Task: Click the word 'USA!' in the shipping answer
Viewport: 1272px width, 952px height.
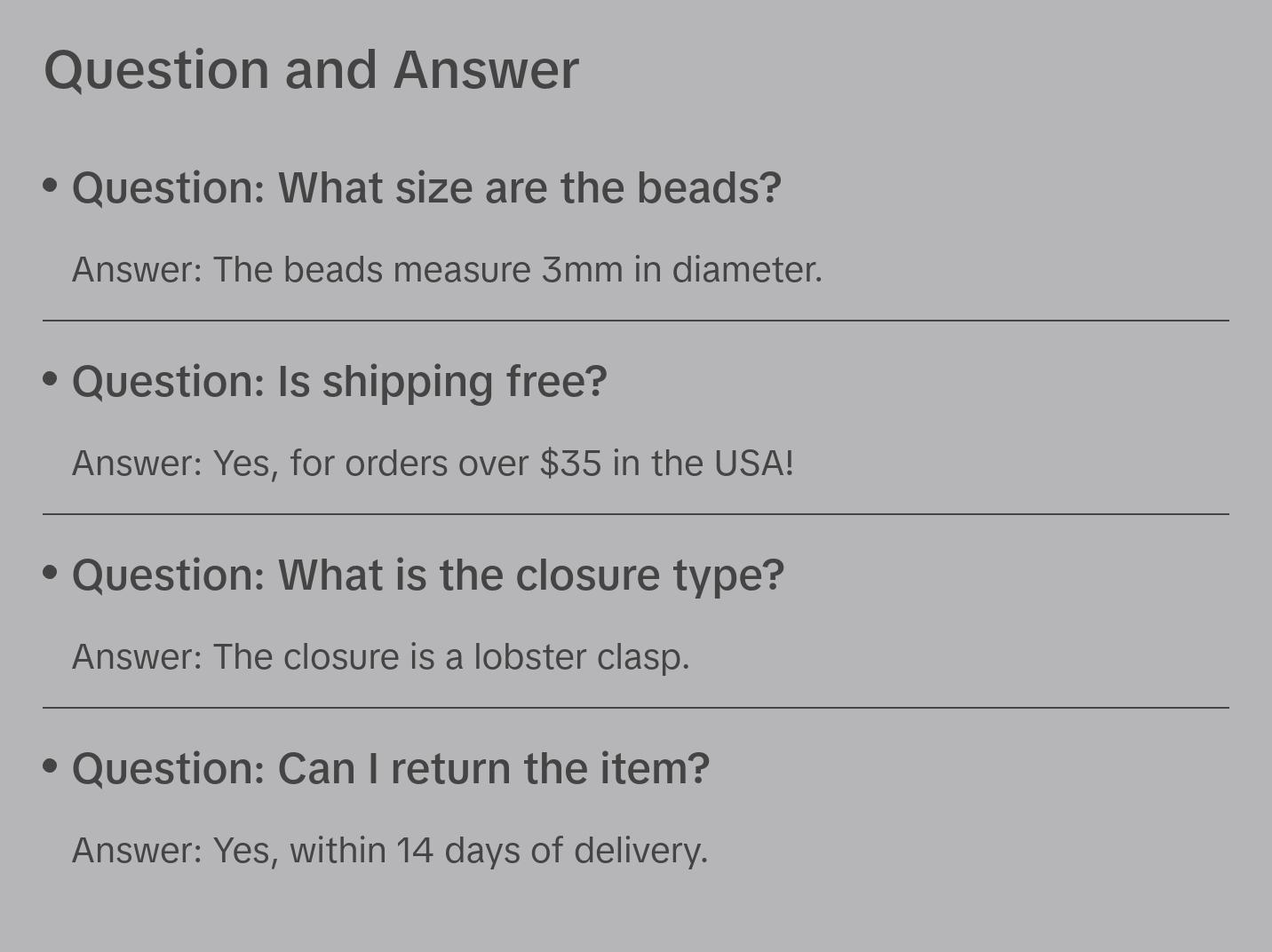Action: pyautogui.click(x=754, y=464)
